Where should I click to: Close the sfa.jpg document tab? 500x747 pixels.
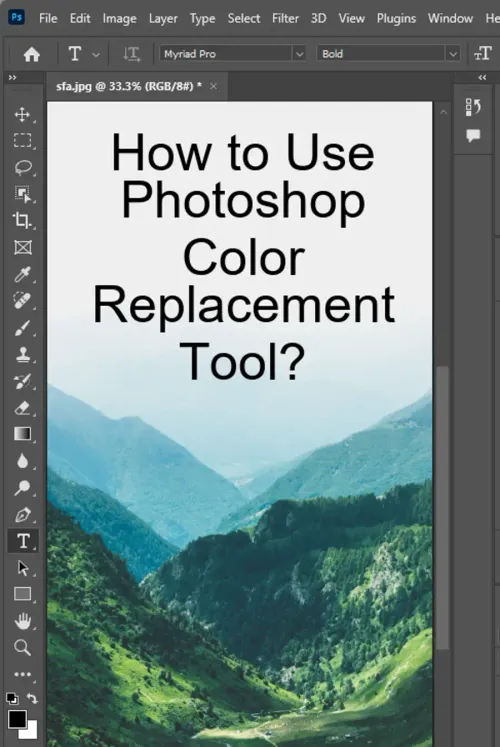[213, 86]
